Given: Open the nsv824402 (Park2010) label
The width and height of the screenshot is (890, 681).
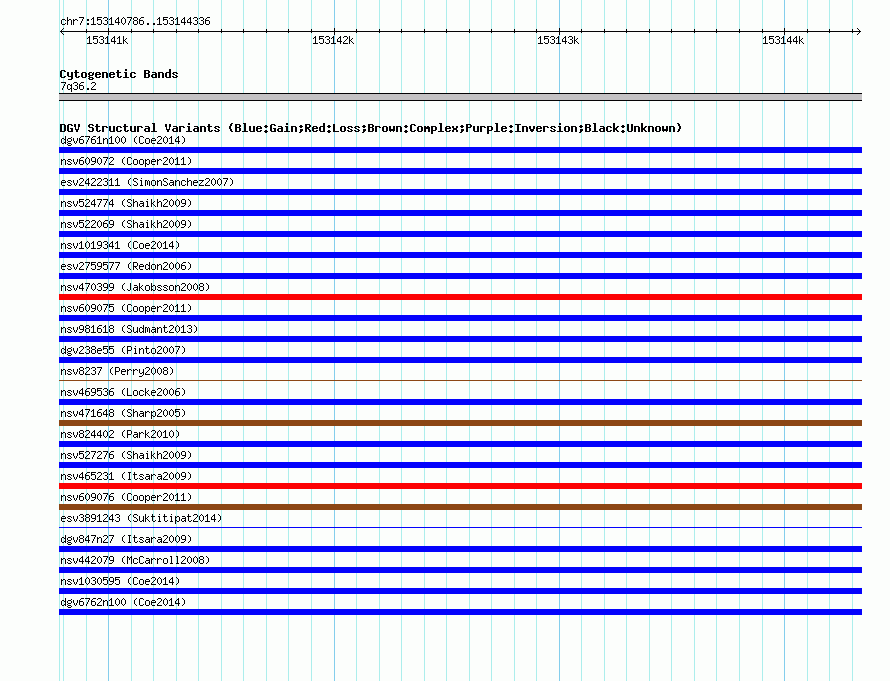Looking at the screenshot, I should [120, 434].
